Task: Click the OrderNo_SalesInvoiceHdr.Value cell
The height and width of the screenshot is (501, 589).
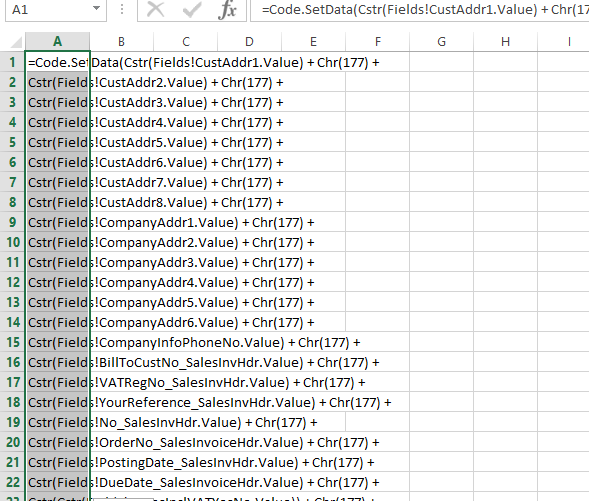Action: 57,442
